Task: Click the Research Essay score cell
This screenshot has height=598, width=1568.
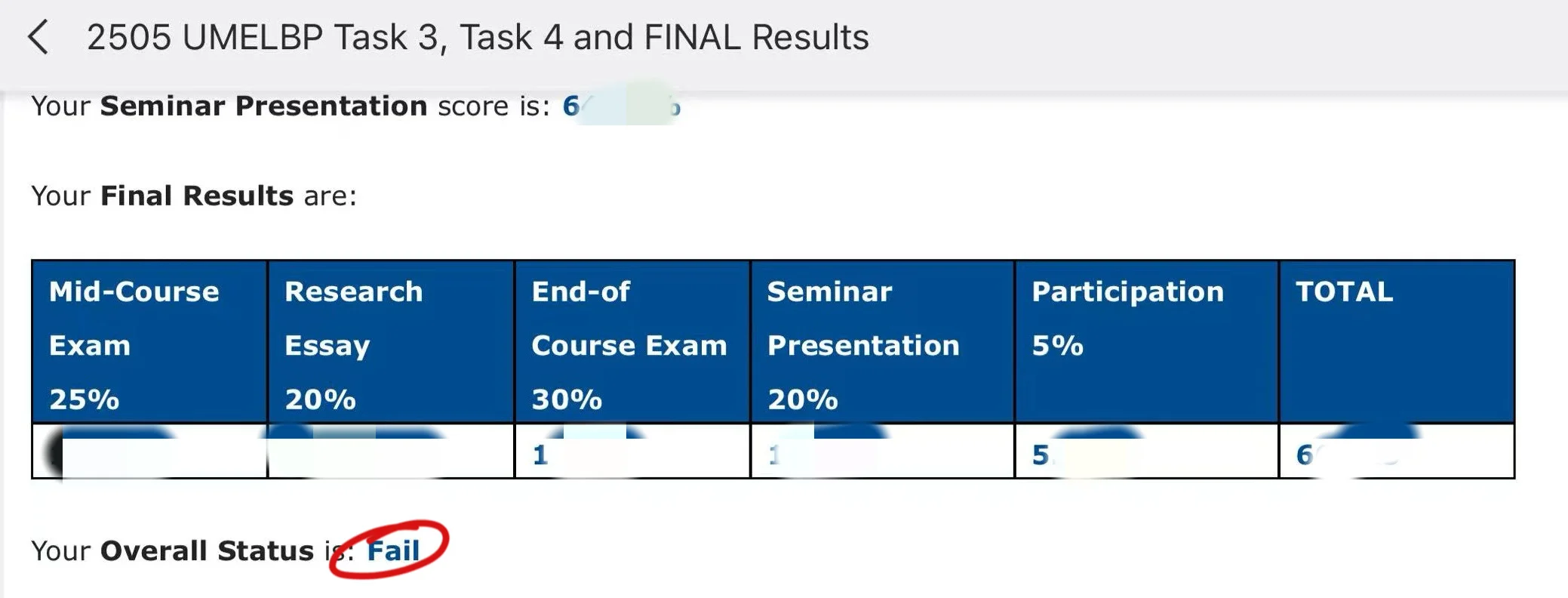Action: 391,451
